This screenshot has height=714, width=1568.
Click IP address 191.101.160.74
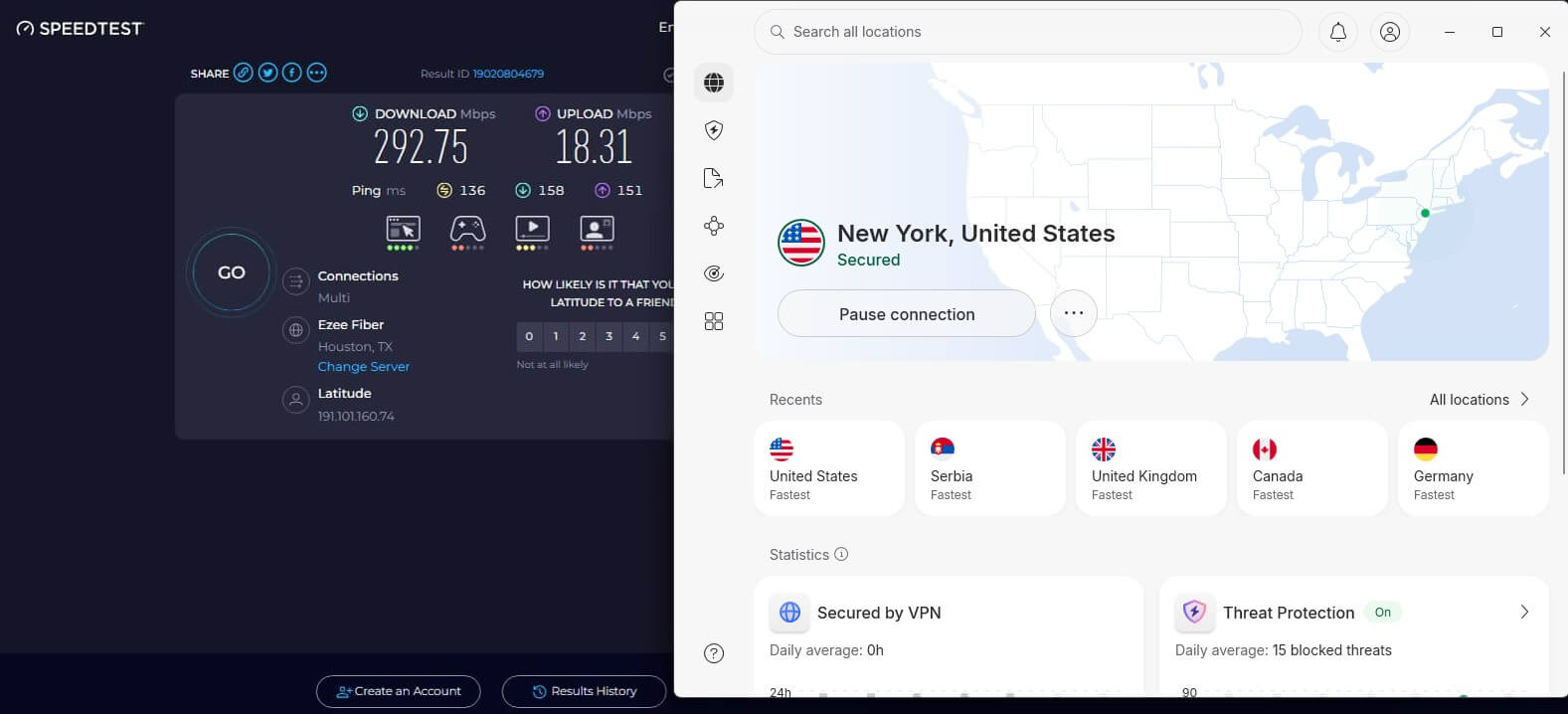(356, 416)
